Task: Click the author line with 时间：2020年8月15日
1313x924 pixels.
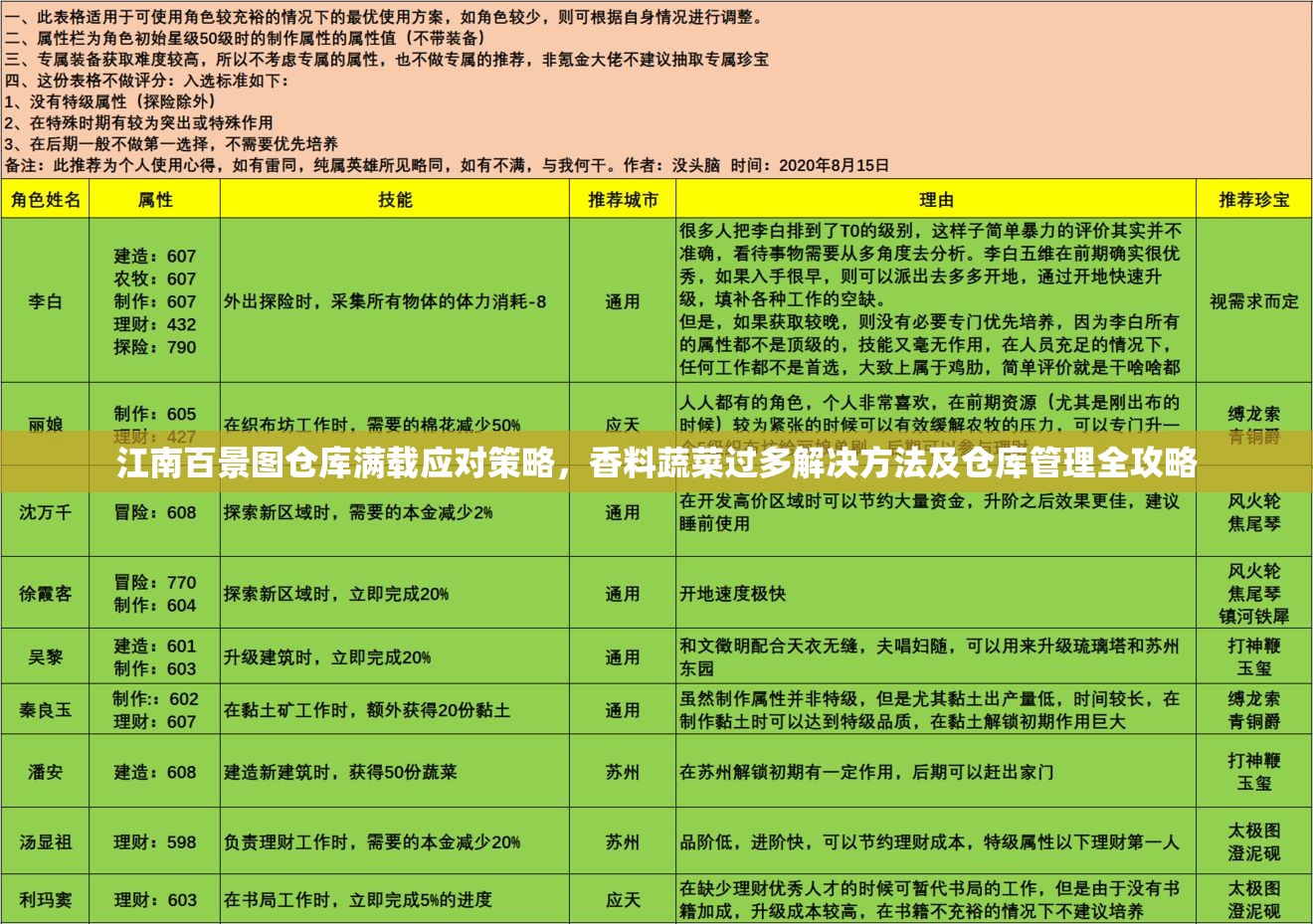Action: point(447,165)
